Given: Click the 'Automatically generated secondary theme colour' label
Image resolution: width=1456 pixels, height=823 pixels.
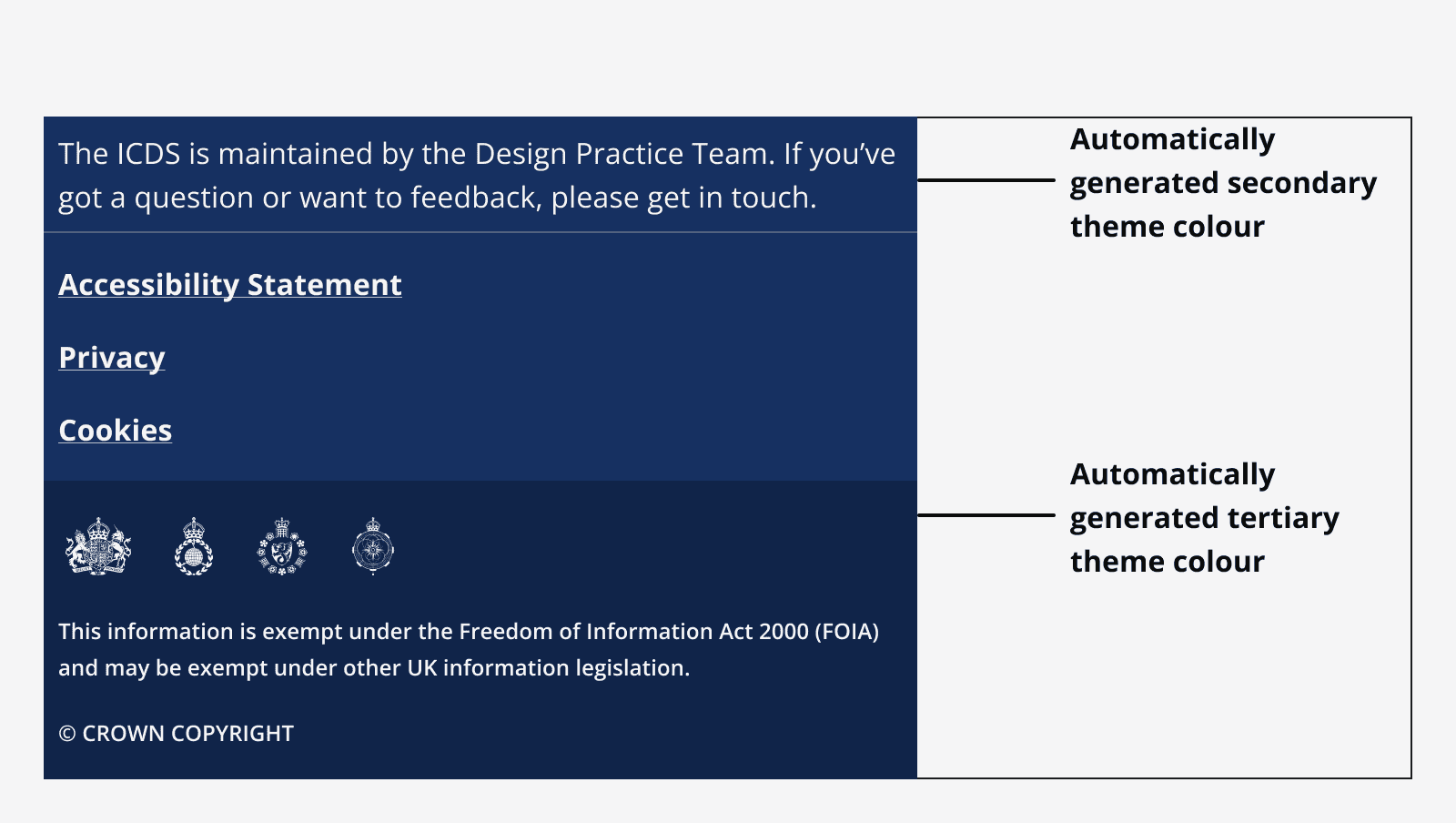Looking at the screenshot, I should click(1224, 182).
